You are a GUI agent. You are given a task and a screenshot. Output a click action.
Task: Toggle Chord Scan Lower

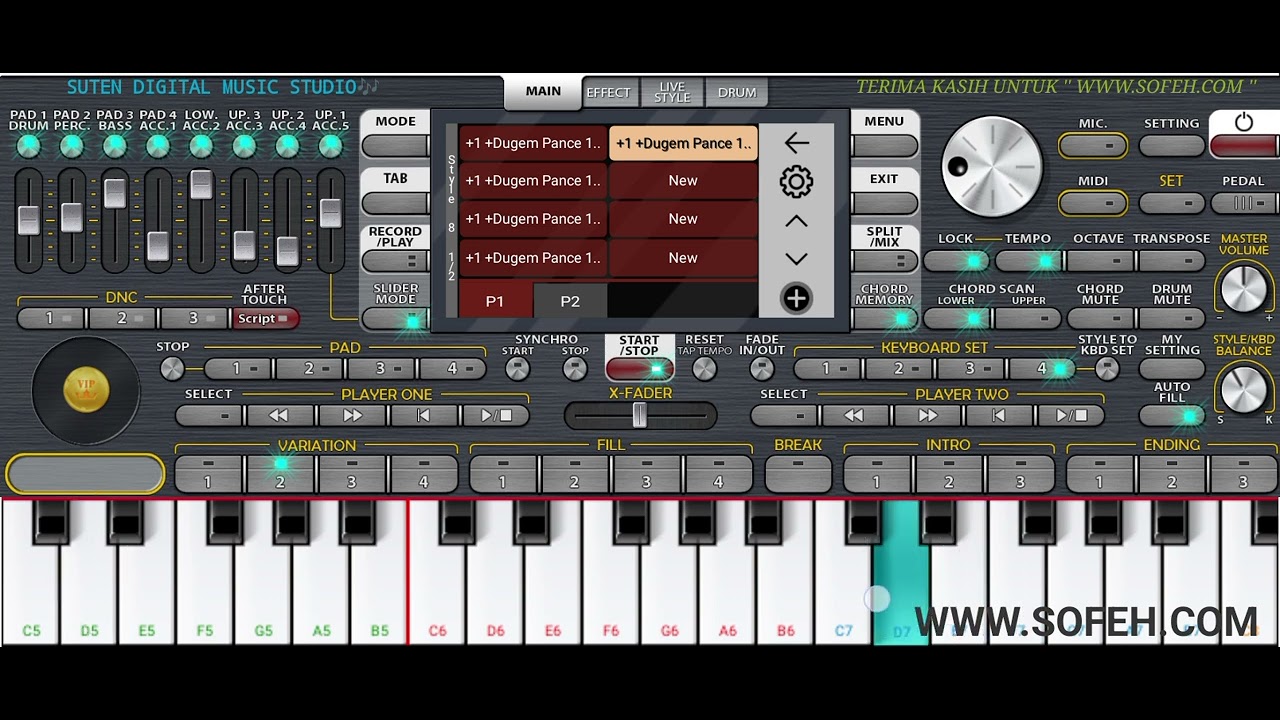[x=956, y=320]
